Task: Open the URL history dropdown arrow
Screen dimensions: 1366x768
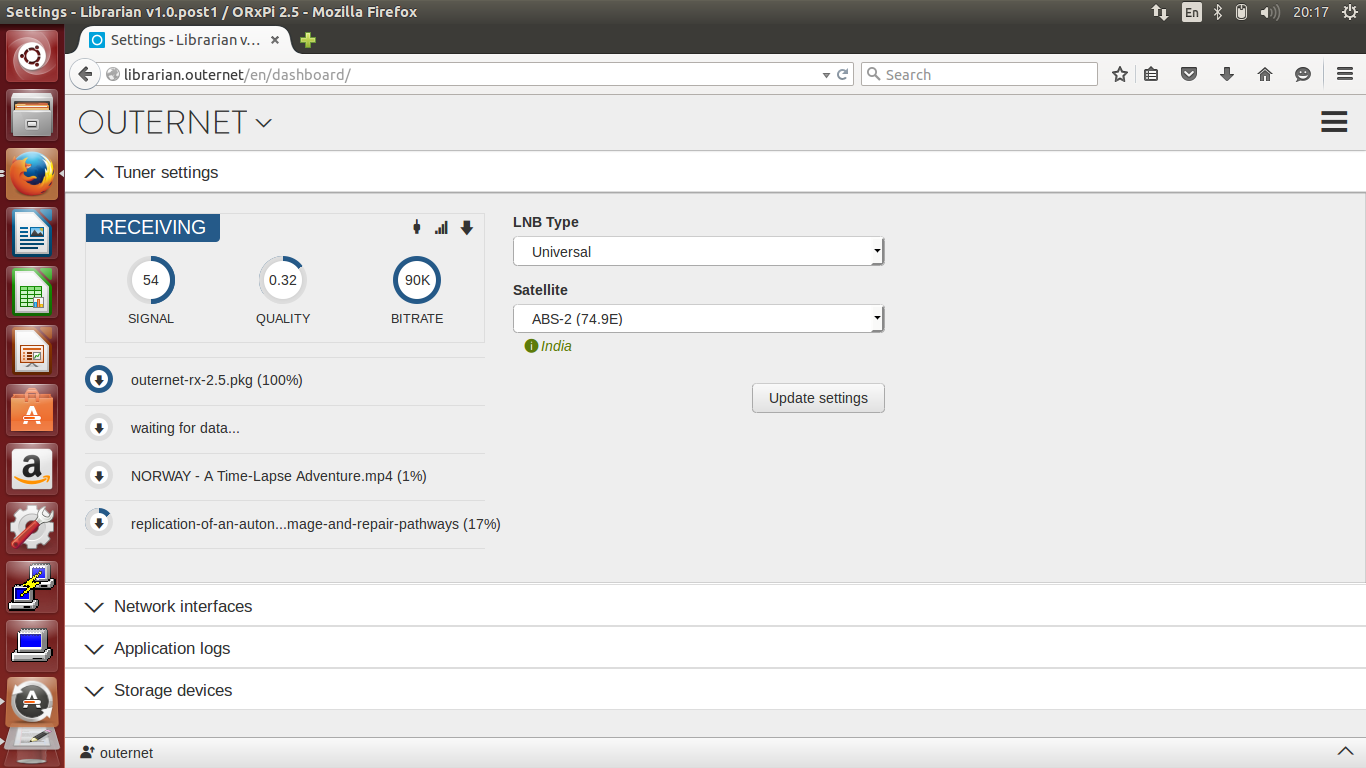Action: (x=826, y=75)
